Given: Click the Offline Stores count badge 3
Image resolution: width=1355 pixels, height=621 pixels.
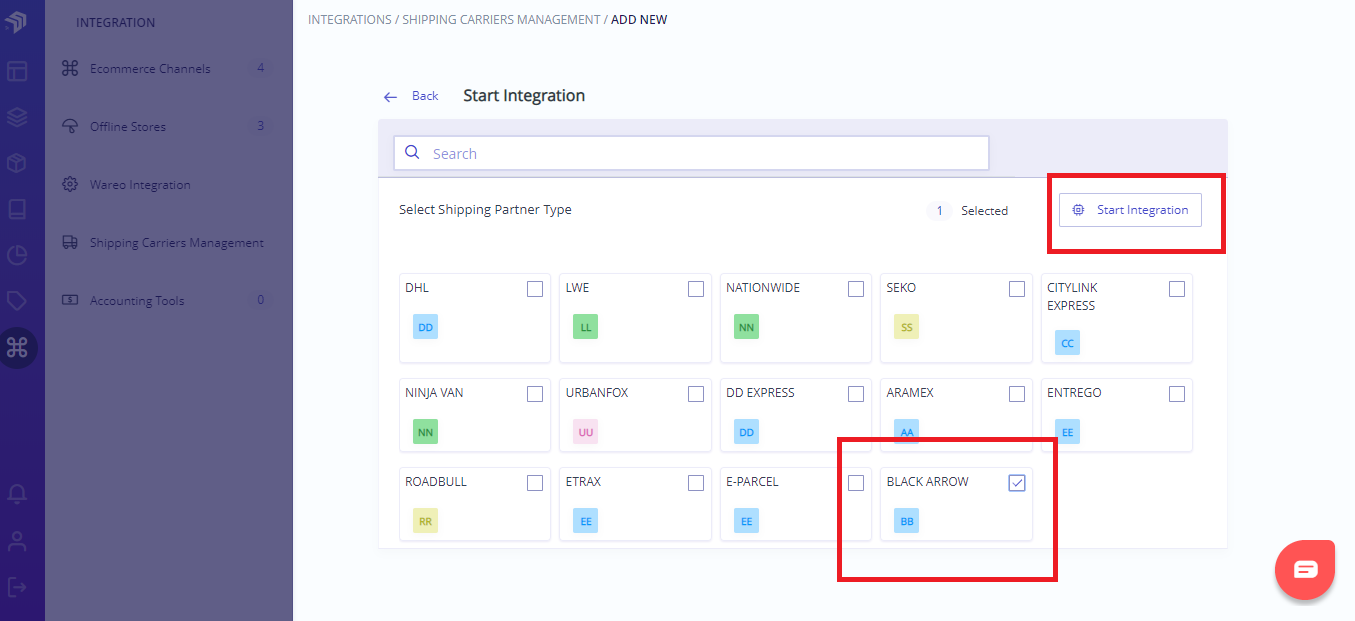Looking at the screenshot, I should click(x=261, y=127).
